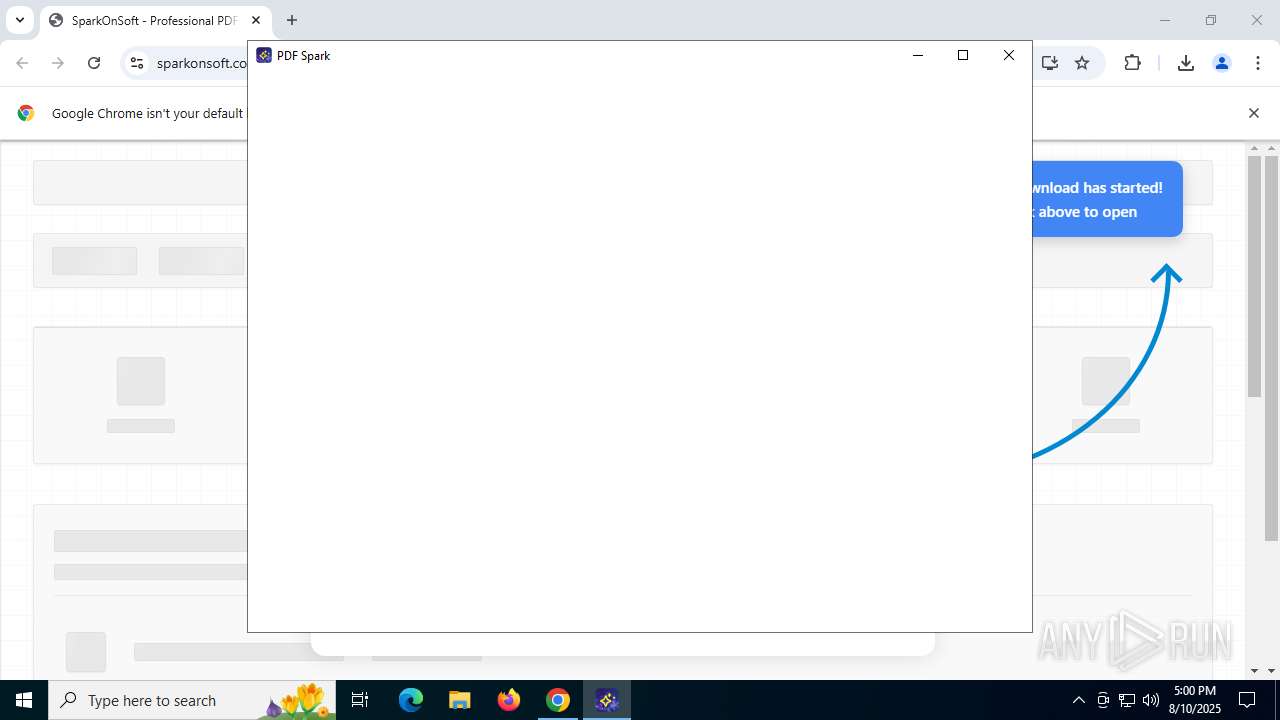1280x720 pixels.
Task: Switch to PDF Spark on the taskbar
Action: tap(607, 700)
